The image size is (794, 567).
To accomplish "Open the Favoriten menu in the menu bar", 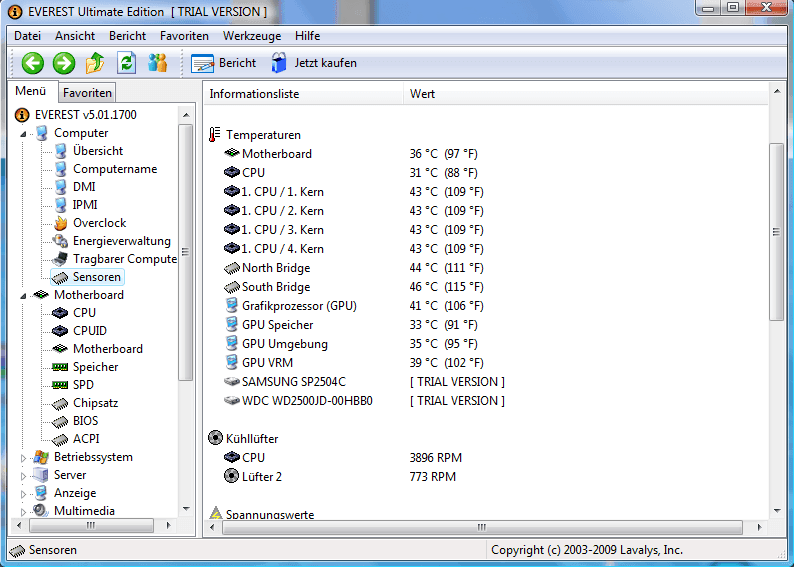I will (184, 36).
